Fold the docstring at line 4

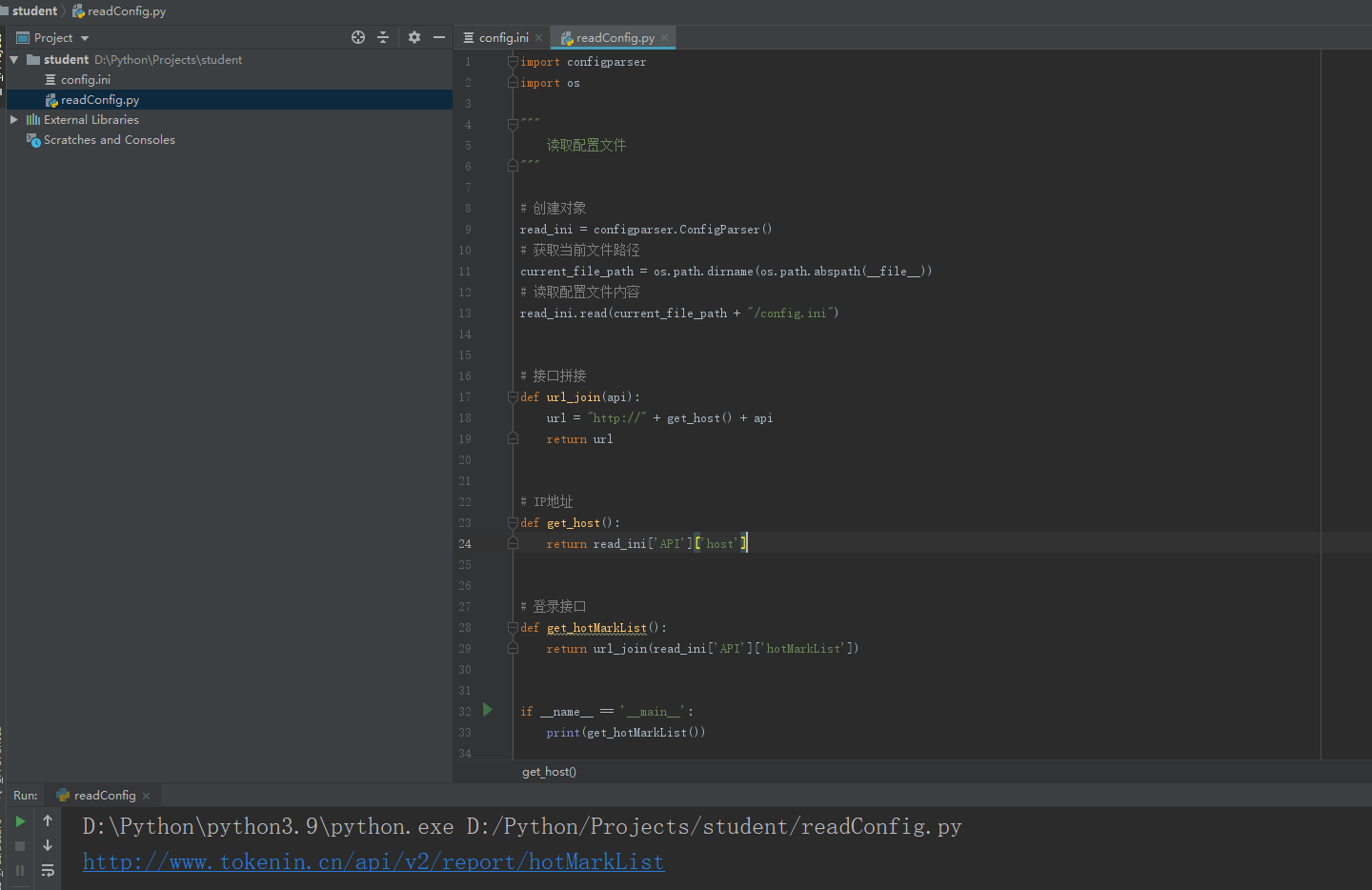(513, 125)
